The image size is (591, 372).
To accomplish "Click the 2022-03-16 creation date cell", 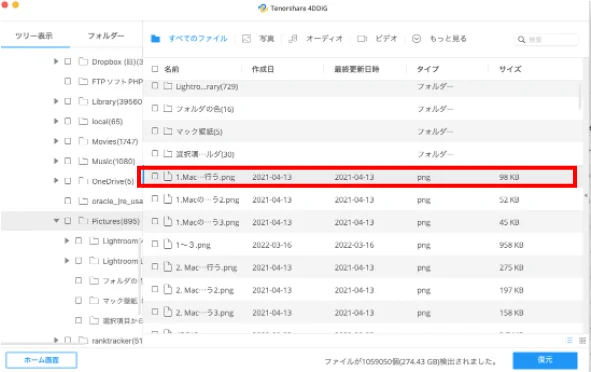I will [x=272, y=245].
